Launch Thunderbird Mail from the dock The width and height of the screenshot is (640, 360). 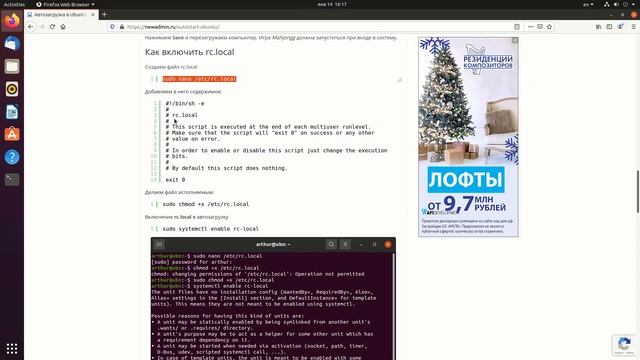(x=12, y=44)
